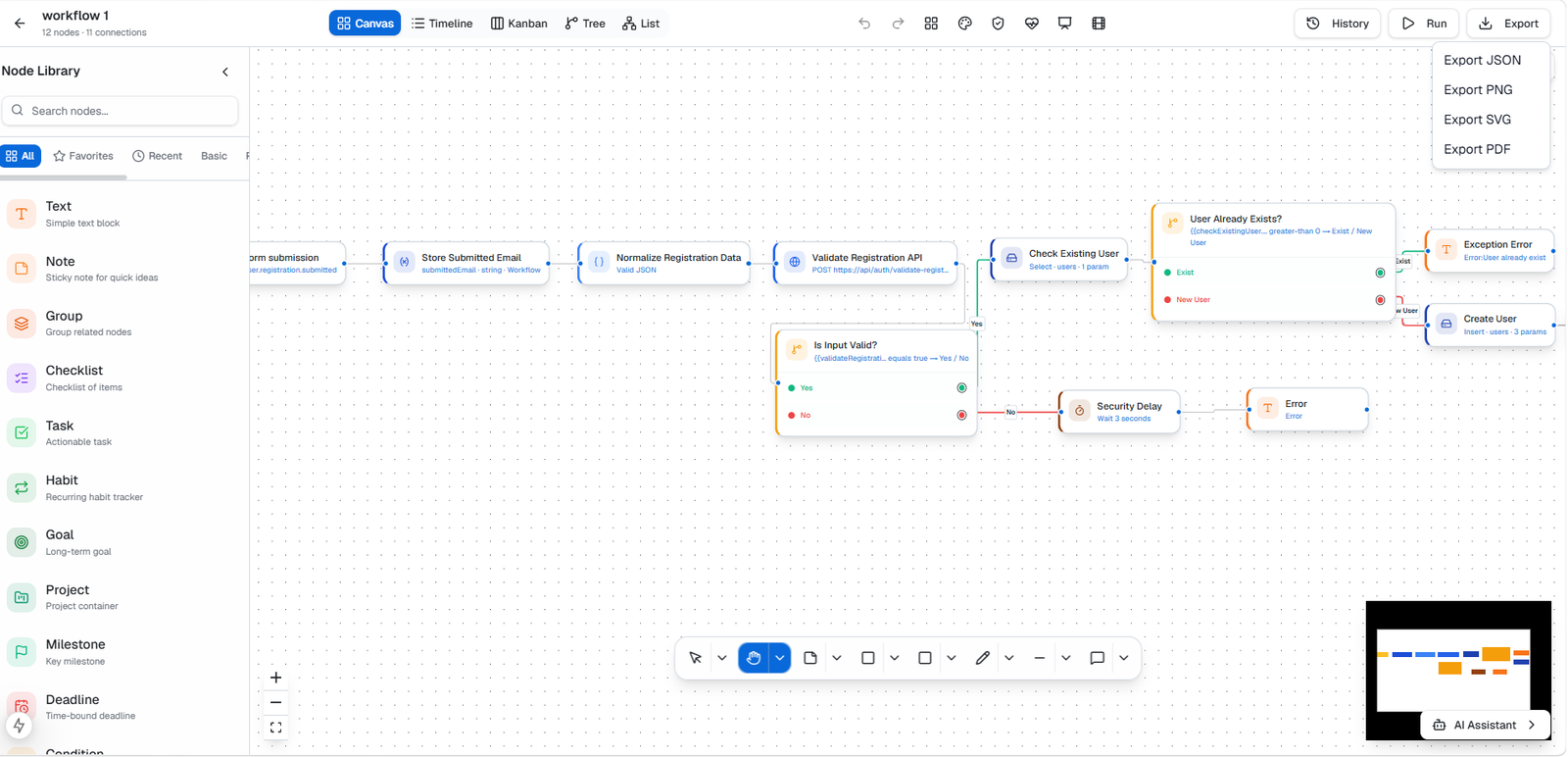
Task: Expand the AI Assistant panel chevron
Action: point(1532,725)
